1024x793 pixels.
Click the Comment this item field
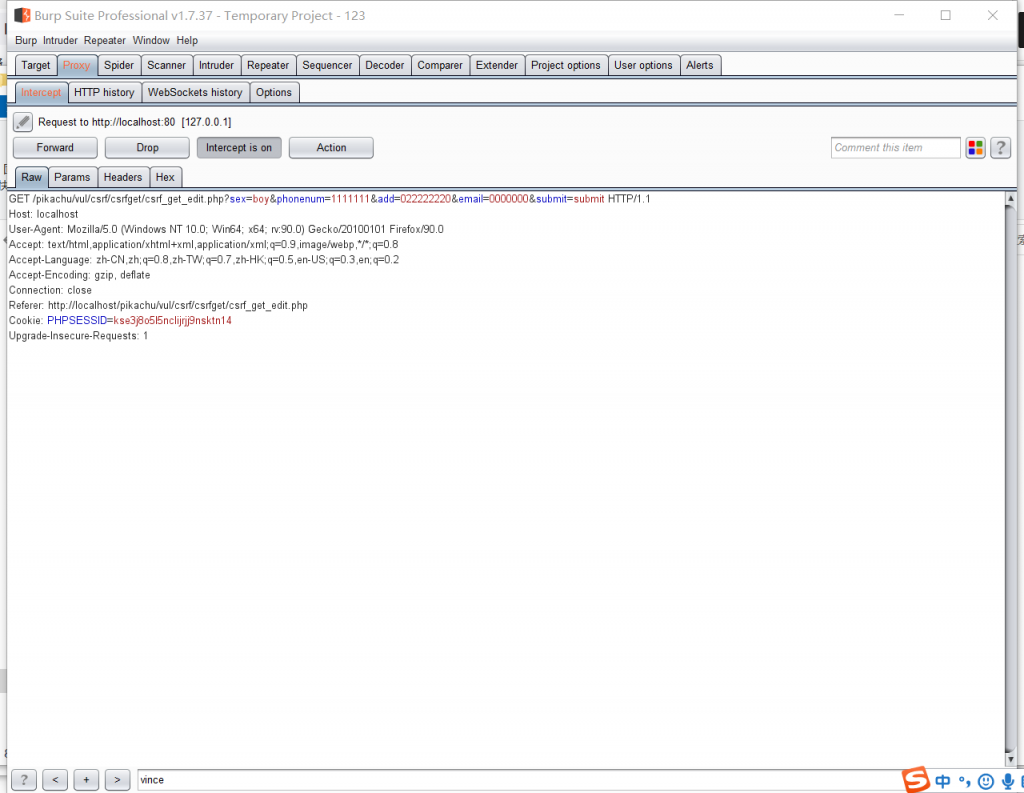pyautogui.click(x=895, y=148)
